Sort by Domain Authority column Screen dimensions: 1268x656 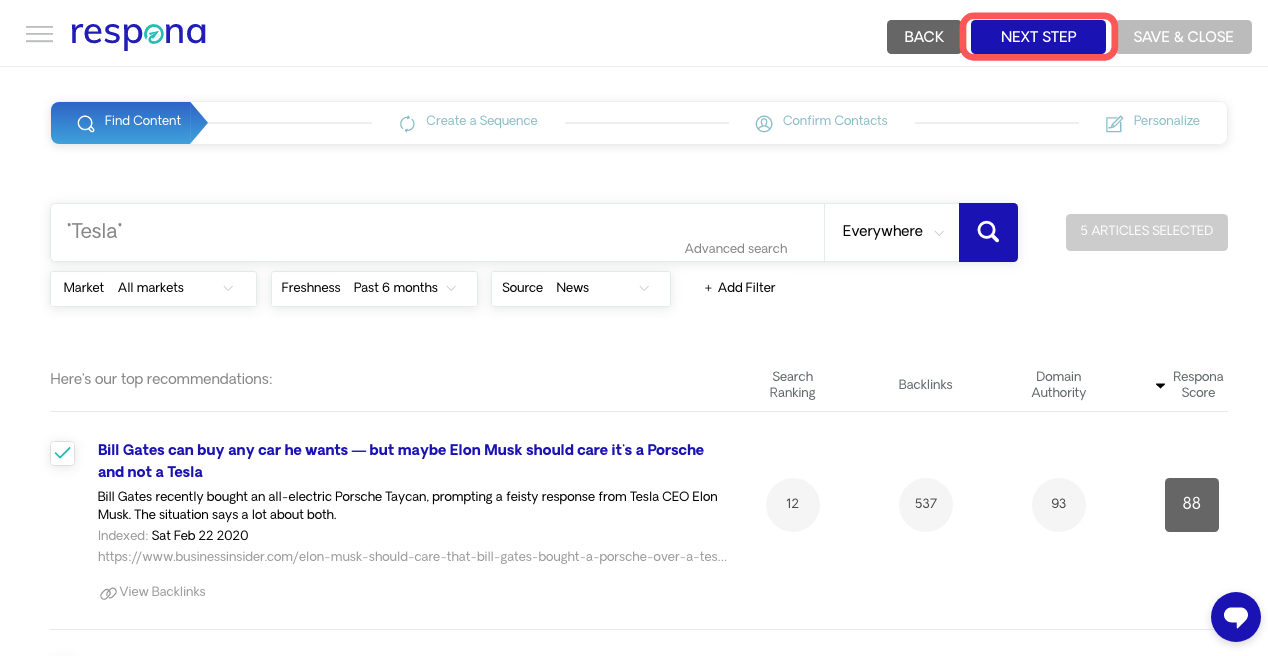pyautogui.click(x=1058, y=385)
